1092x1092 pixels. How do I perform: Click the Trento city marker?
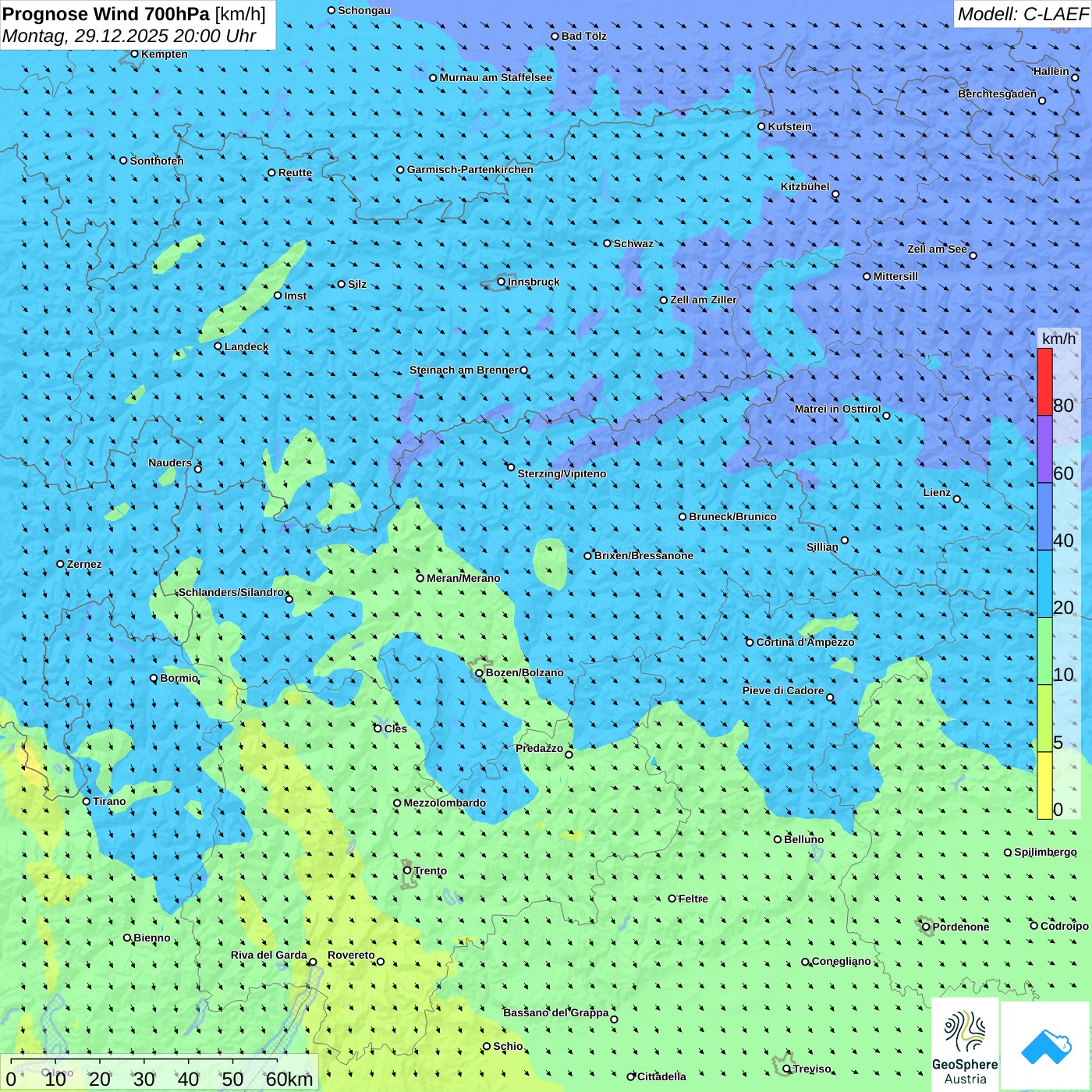pyautogui.click(x=407, y=870)
